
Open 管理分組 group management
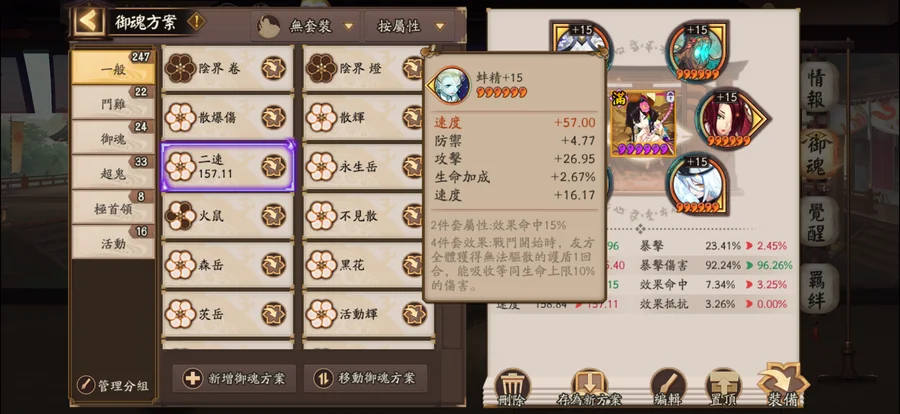click(x=113, y=385)
